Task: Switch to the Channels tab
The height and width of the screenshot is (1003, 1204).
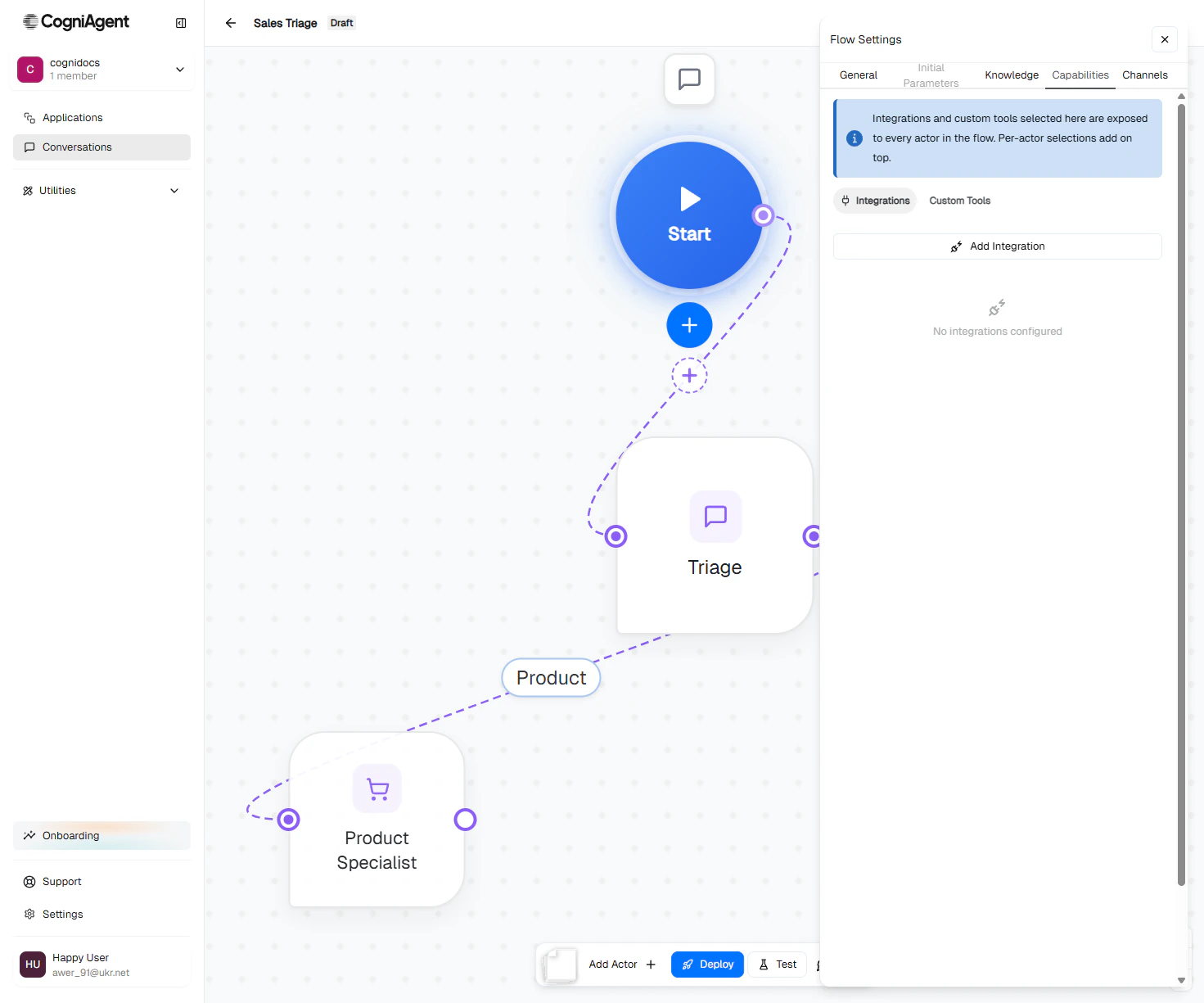Action: pos(1145,75)
